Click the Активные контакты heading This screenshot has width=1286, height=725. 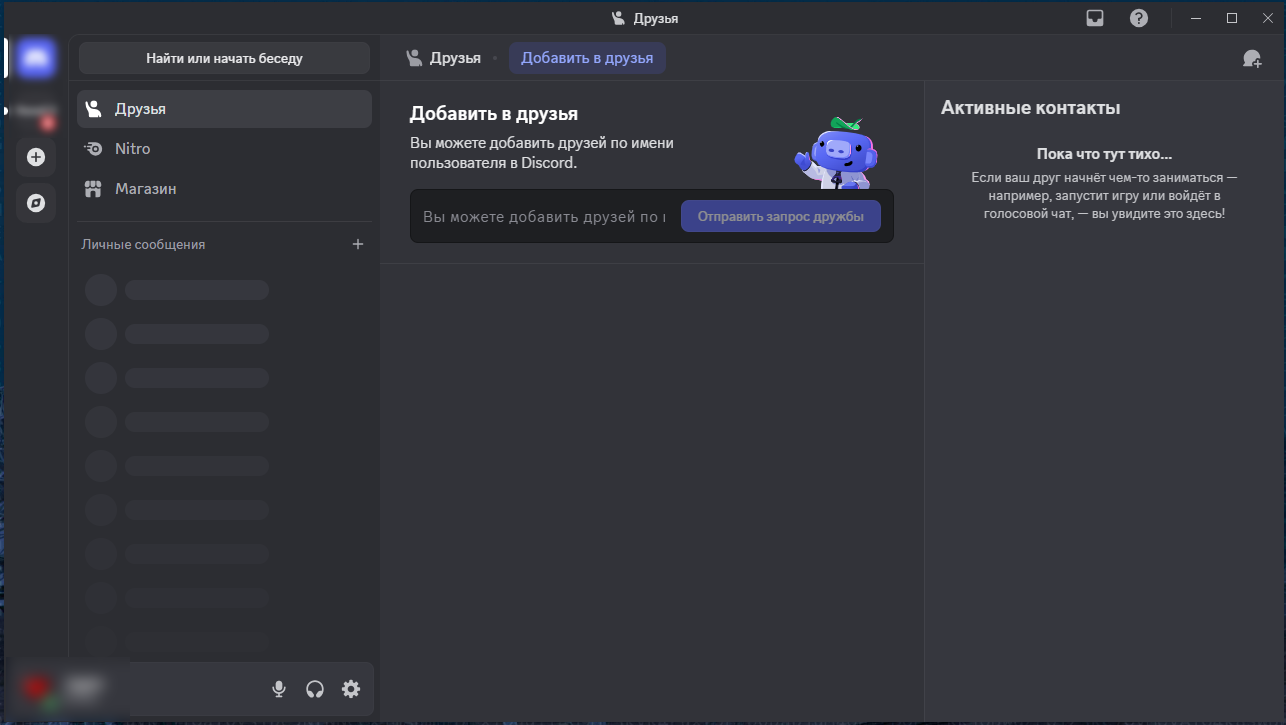point(1030,108)
